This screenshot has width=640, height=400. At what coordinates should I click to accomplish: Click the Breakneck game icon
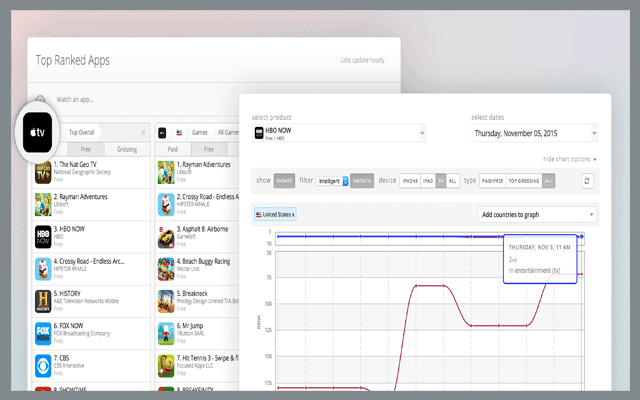click(x=166, y=301)
